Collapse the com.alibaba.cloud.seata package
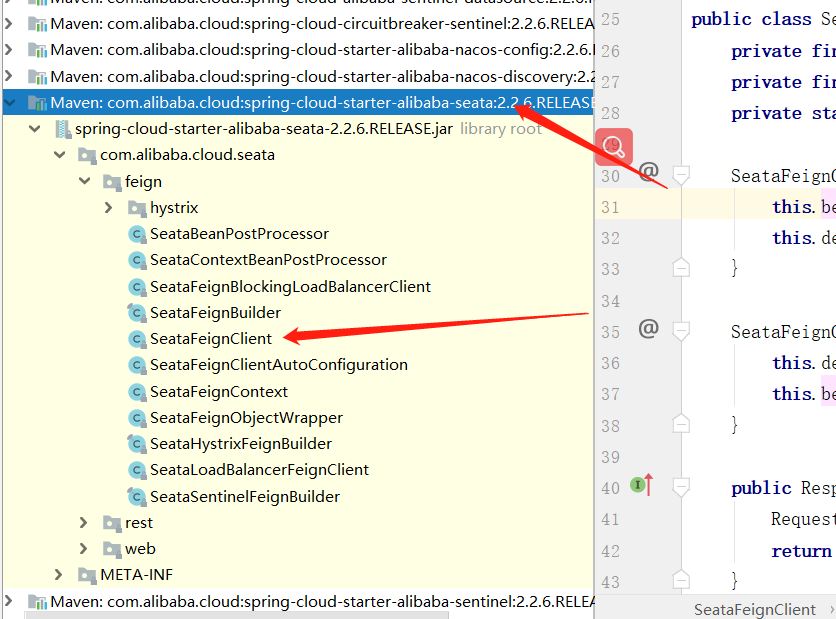Image resolution: width=836 pixels, height=619 pixels. [x=60, y=155]
